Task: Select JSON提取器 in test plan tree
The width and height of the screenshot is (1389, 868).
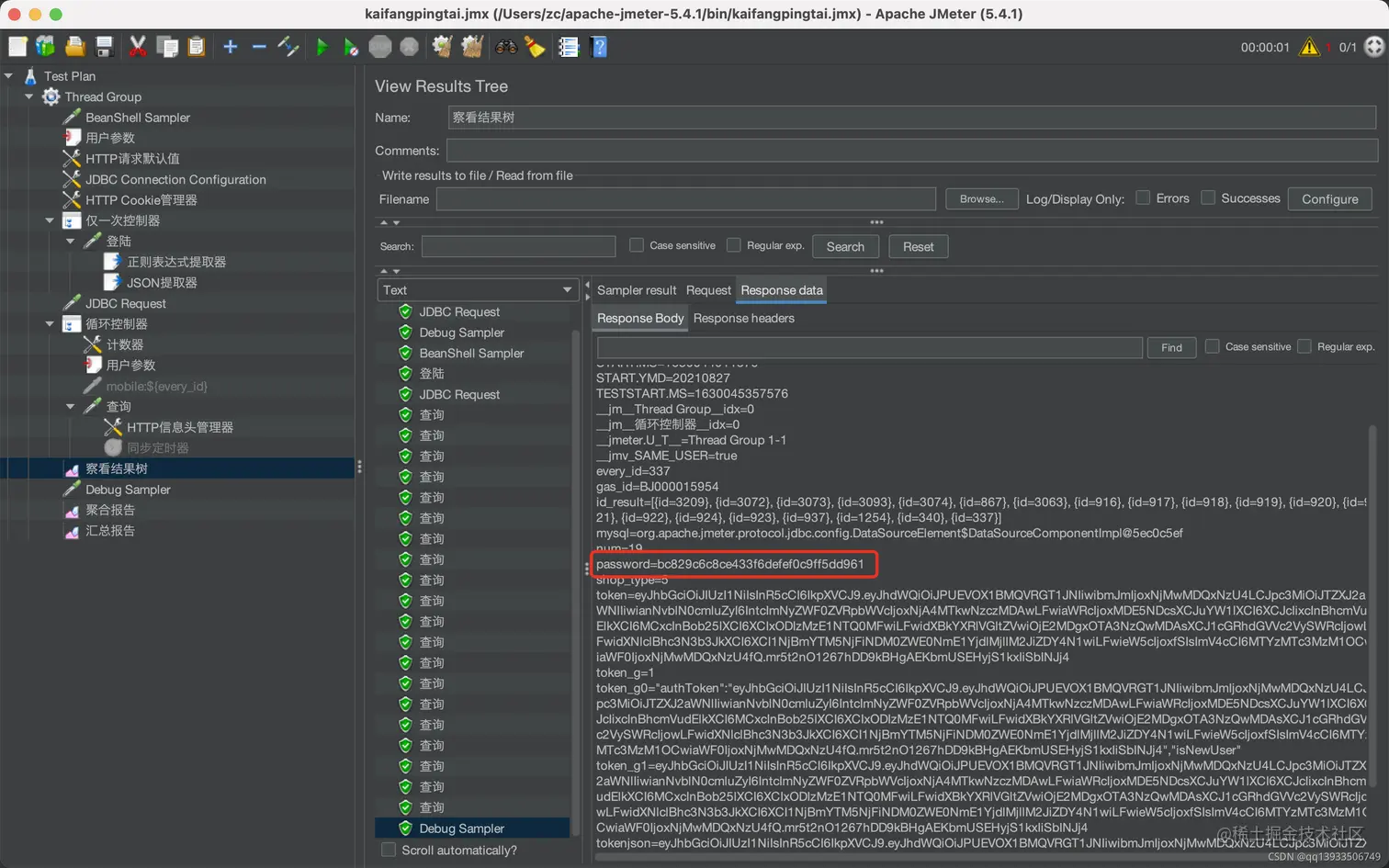Action: [162, 282]
